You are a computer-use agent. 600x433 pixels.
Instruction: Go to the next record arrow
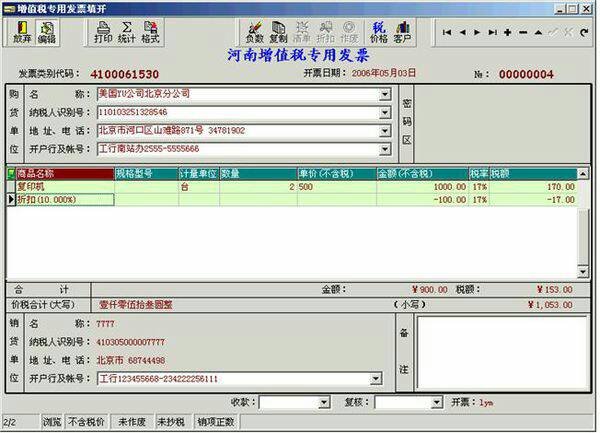477,33
